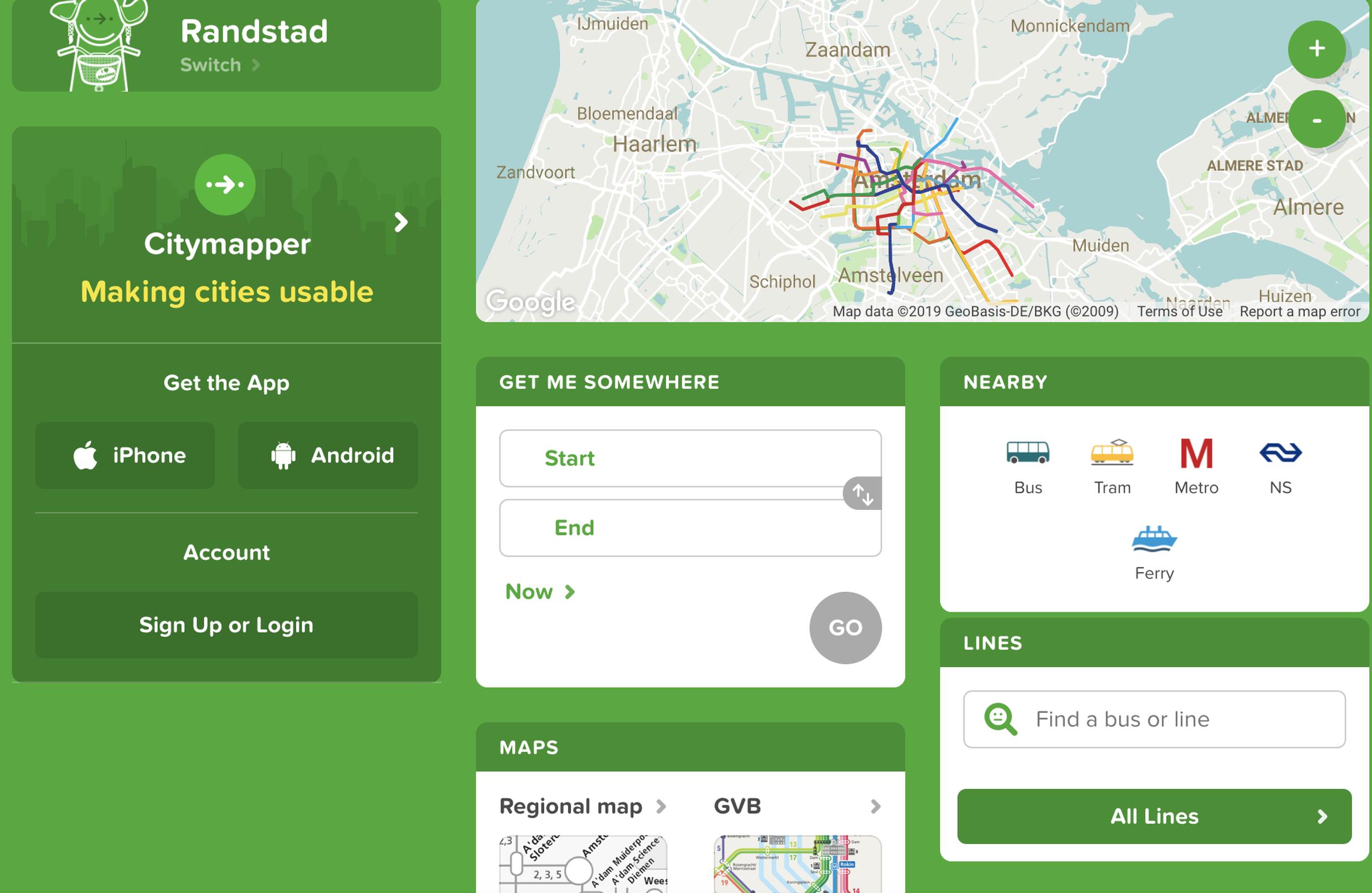Open the Now departure time selector
Viewport: 1372px width, 893px height.
pos(540,591)
